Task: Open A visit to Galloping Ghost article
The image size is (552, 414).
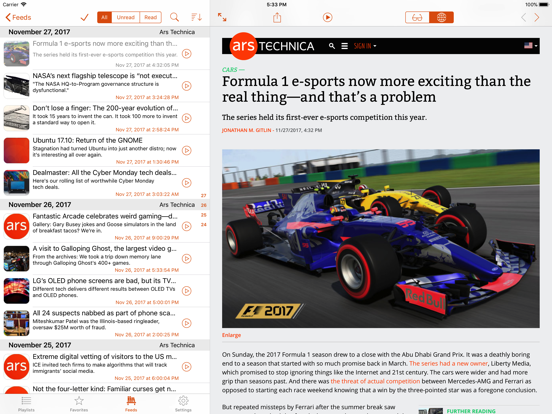Action: click(x=105, y=258)
